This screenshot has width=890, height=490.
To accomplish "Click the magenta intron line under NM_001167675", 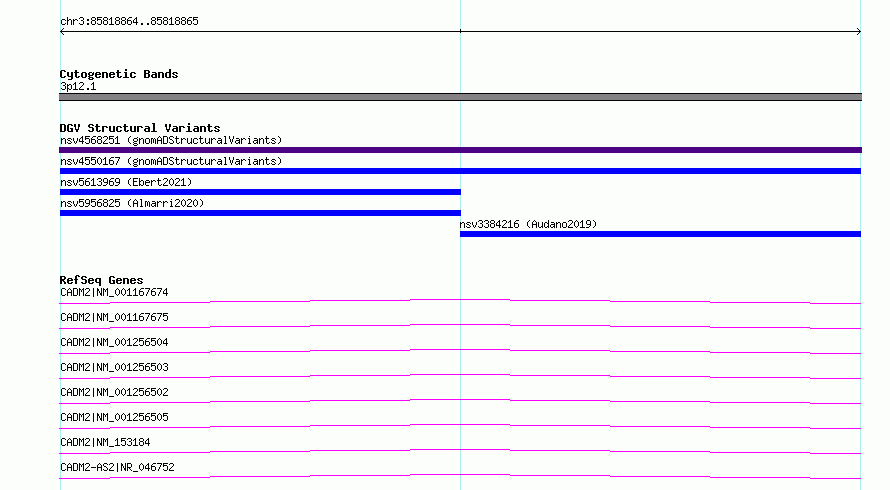I will pyautogui.click(x=460, y=325).
